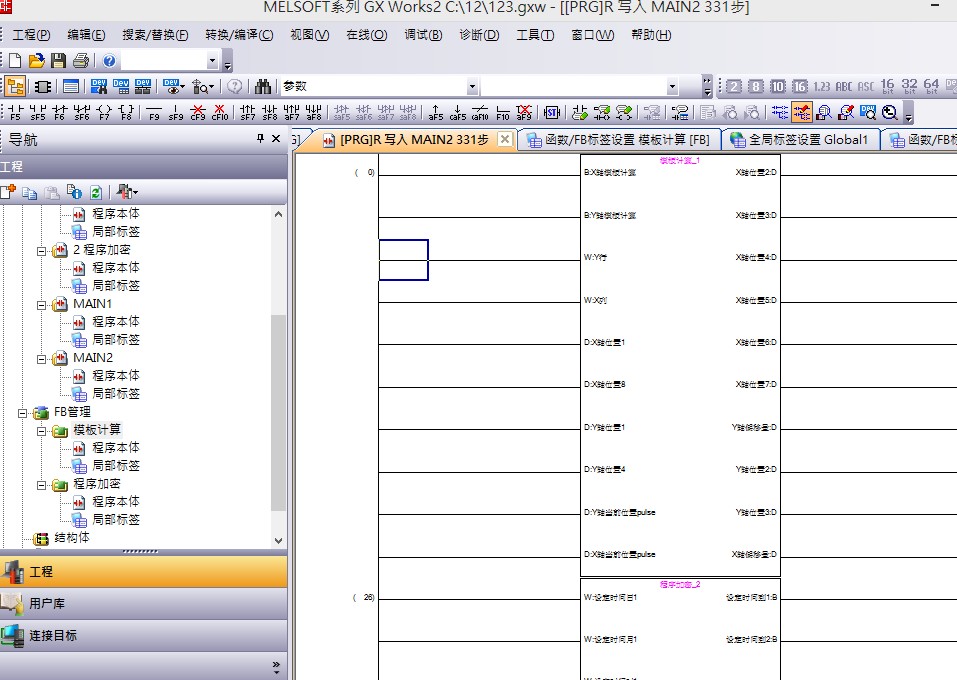
Task: Click navigation tree vertical scrollbar down arrow
Action: coord(278,540)
